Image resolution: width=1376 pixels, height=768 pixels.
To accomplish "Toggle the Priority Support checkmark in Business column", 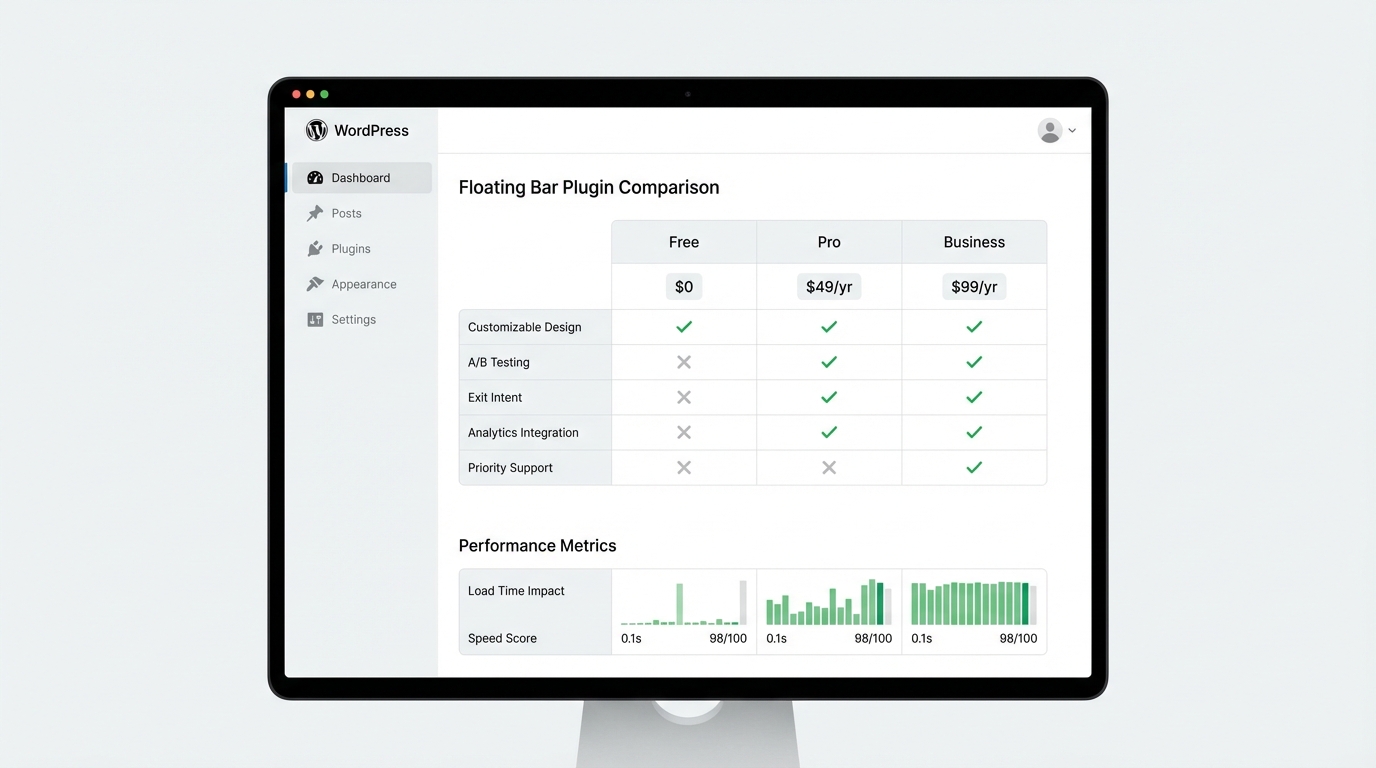I will click(973, 467).
